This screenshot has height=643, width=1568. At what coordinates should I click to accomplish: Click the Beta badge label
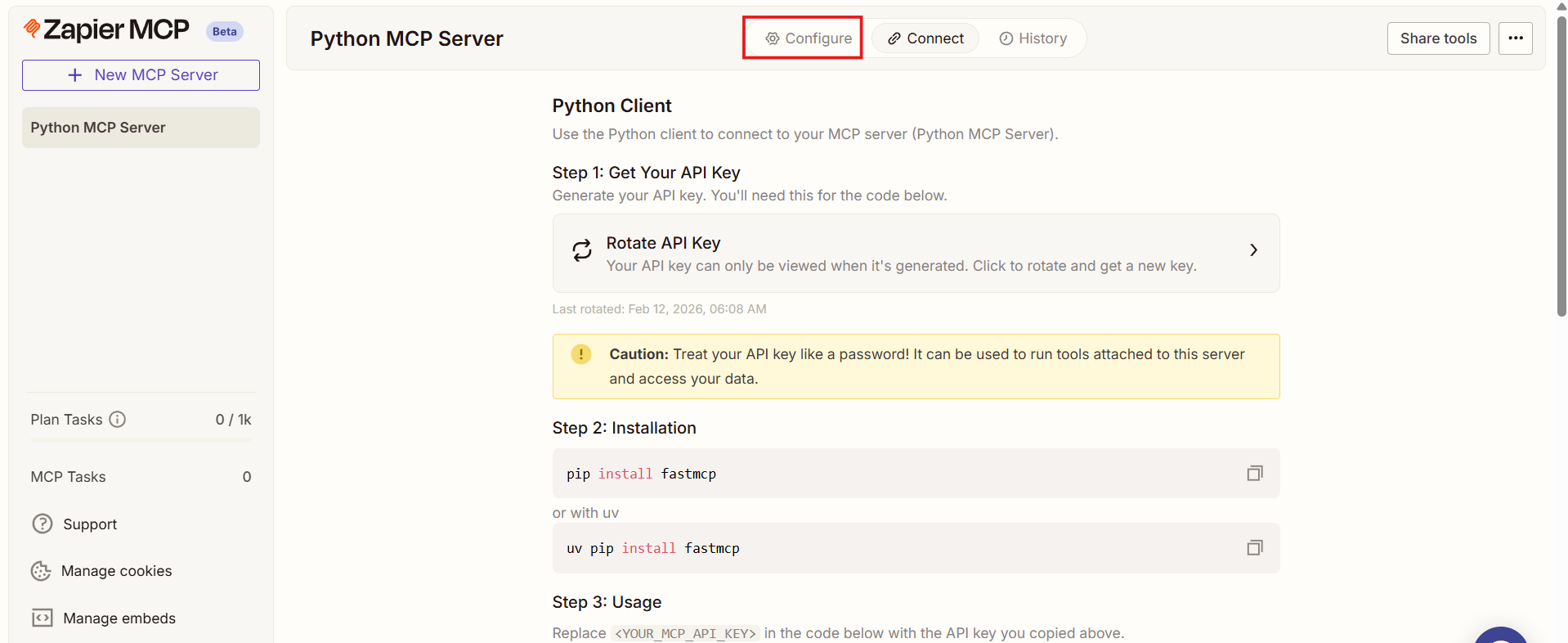[224, 32]
